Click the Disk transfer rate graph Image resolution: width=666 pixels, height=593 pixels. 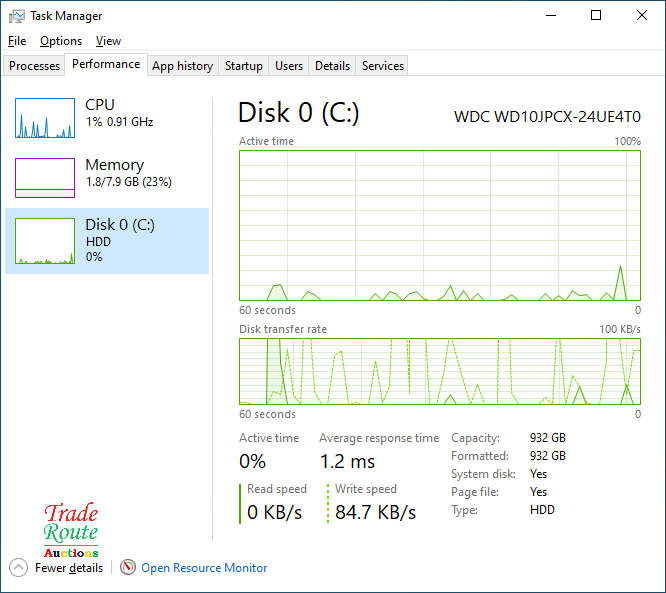(439, 371)
